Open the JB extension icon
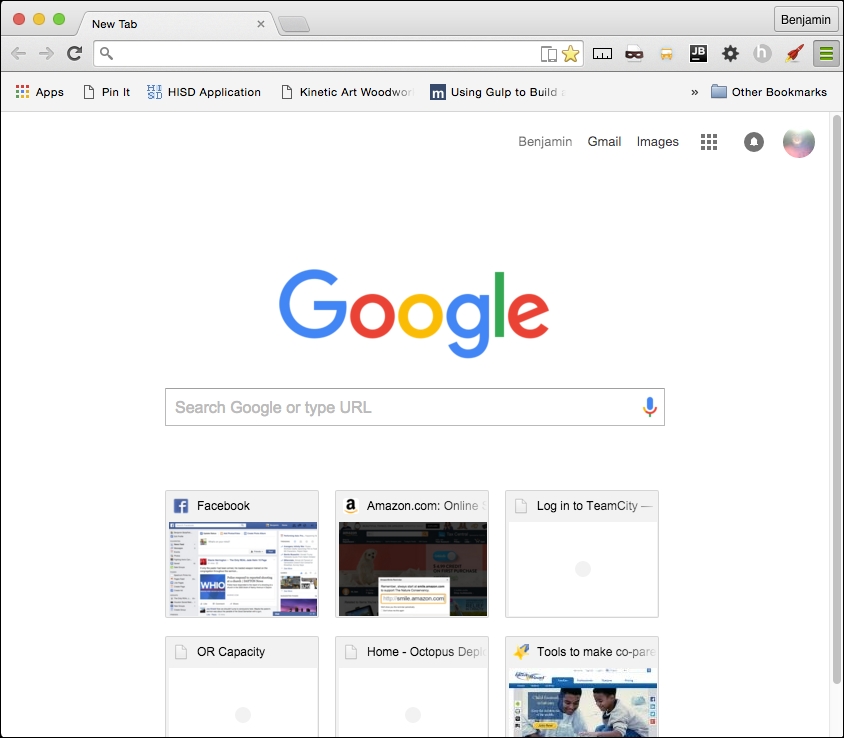The width and height of the screenshot is (844, 738). pyautogui.click(x=698, y=54)
